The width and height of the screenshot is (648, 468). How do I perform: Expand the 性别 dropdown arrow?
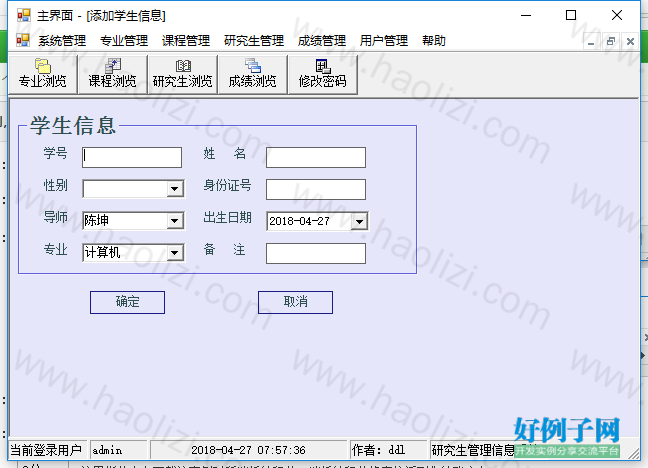coord(175,189)
